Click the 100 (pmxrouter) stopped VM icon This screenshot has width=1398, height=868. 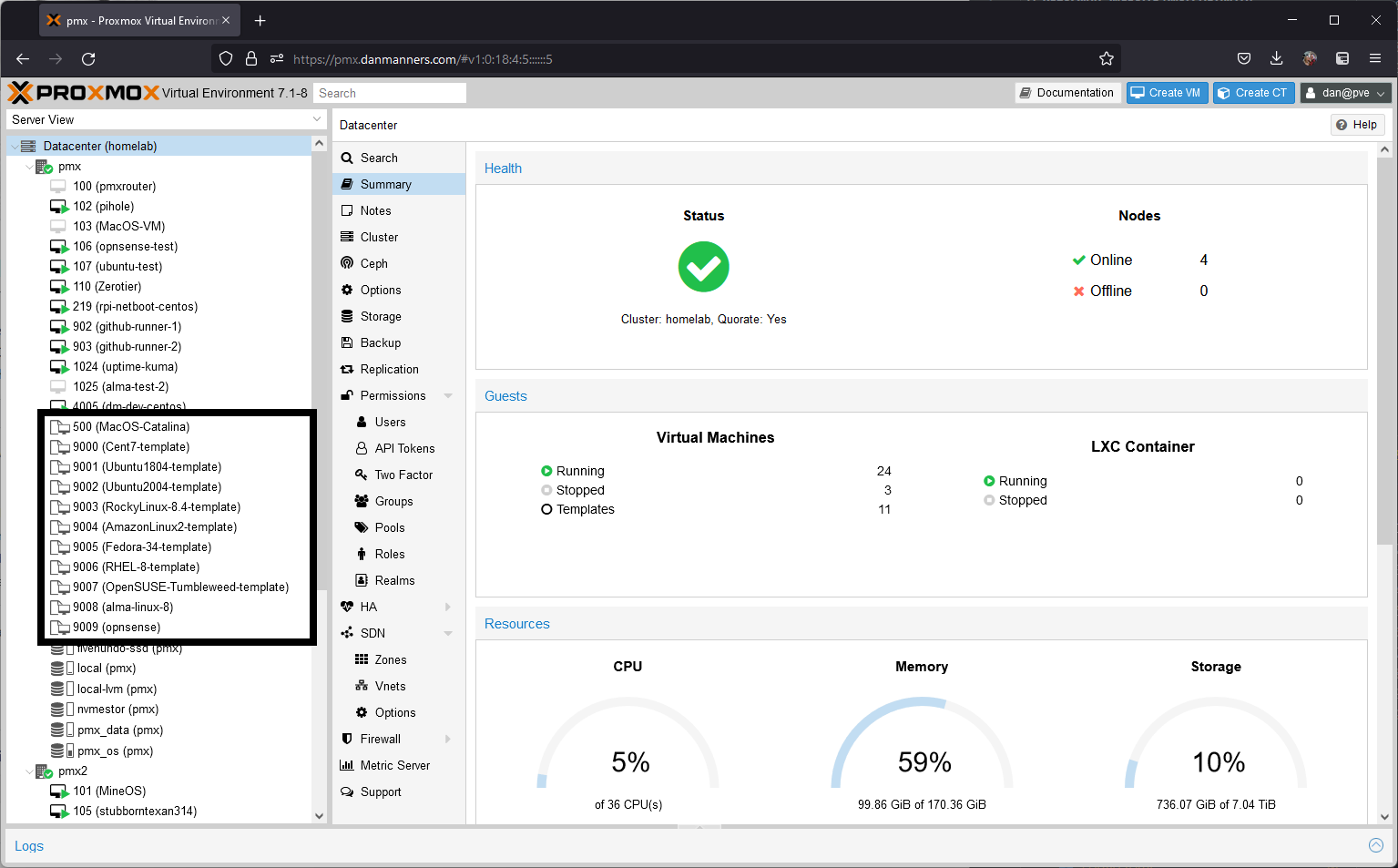coord(58,187)
